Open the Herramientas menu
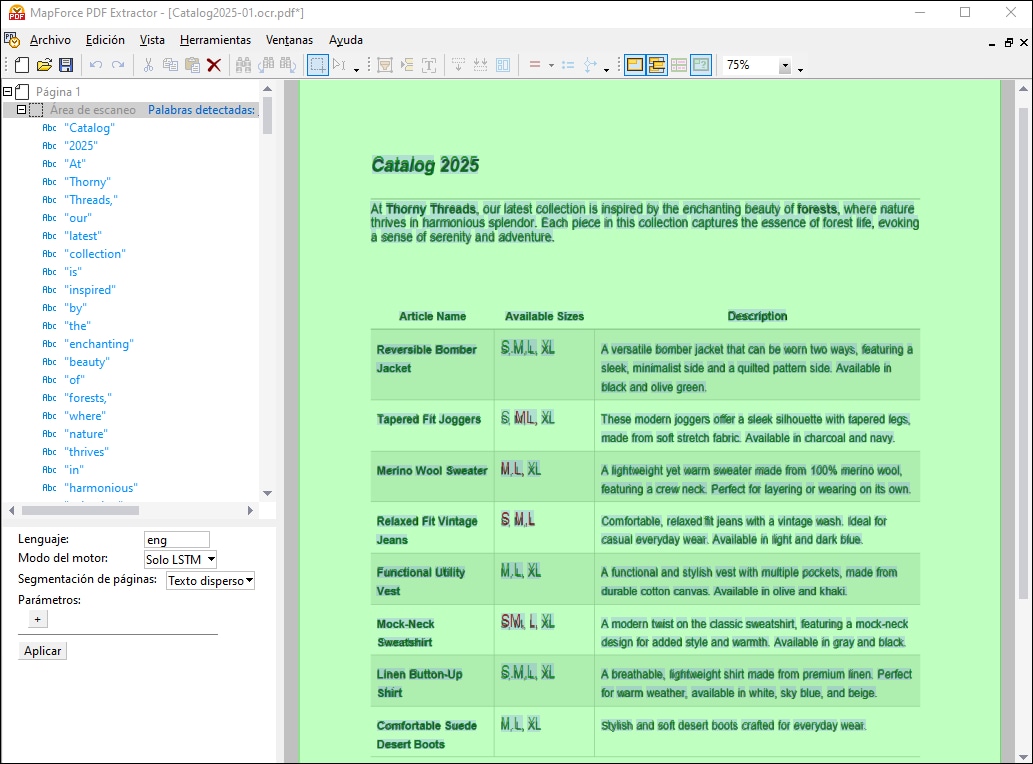This screenshot has height=764, width=1033. click(x=215, y=40)
